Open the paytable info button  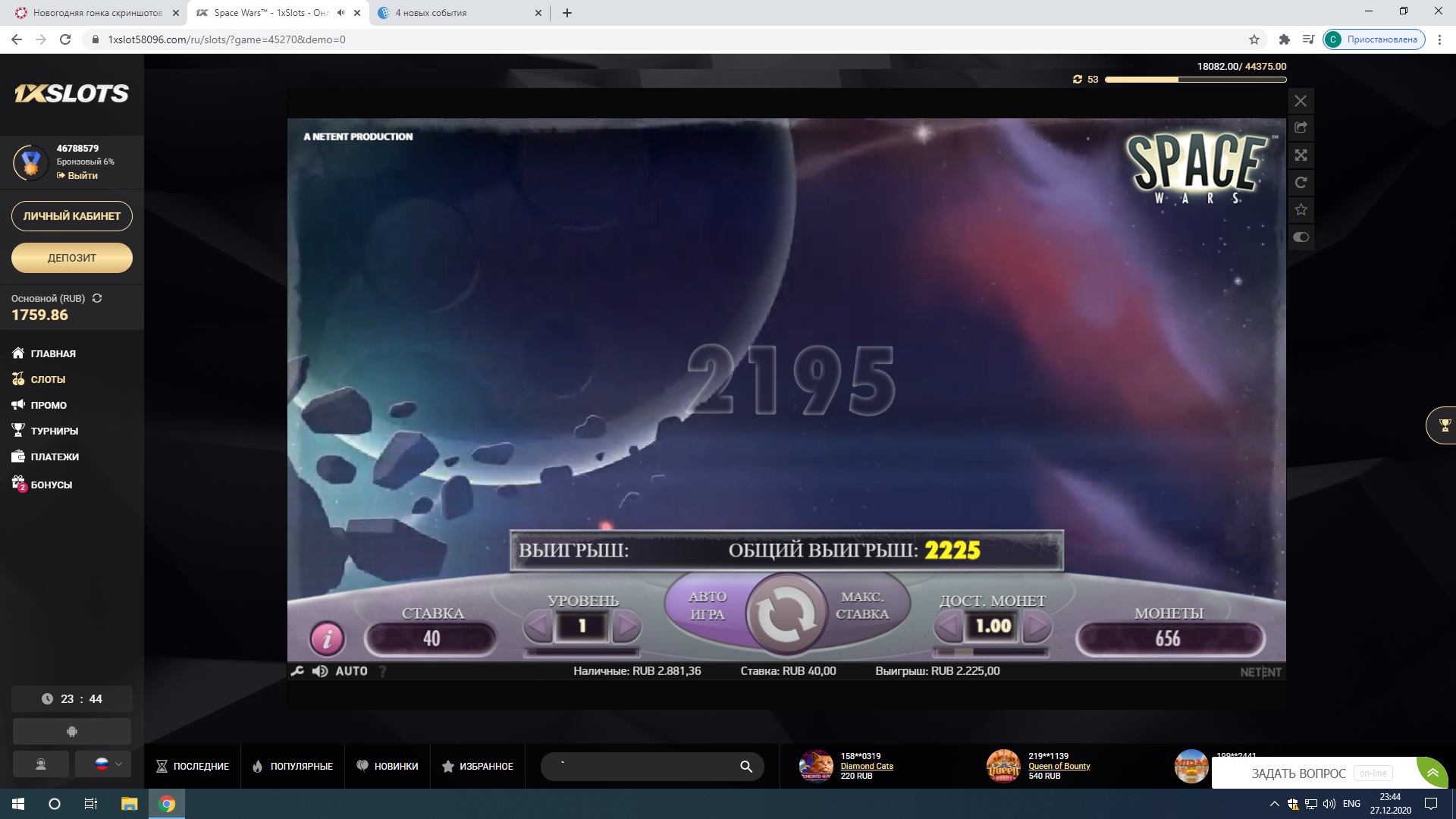(327, 639)
